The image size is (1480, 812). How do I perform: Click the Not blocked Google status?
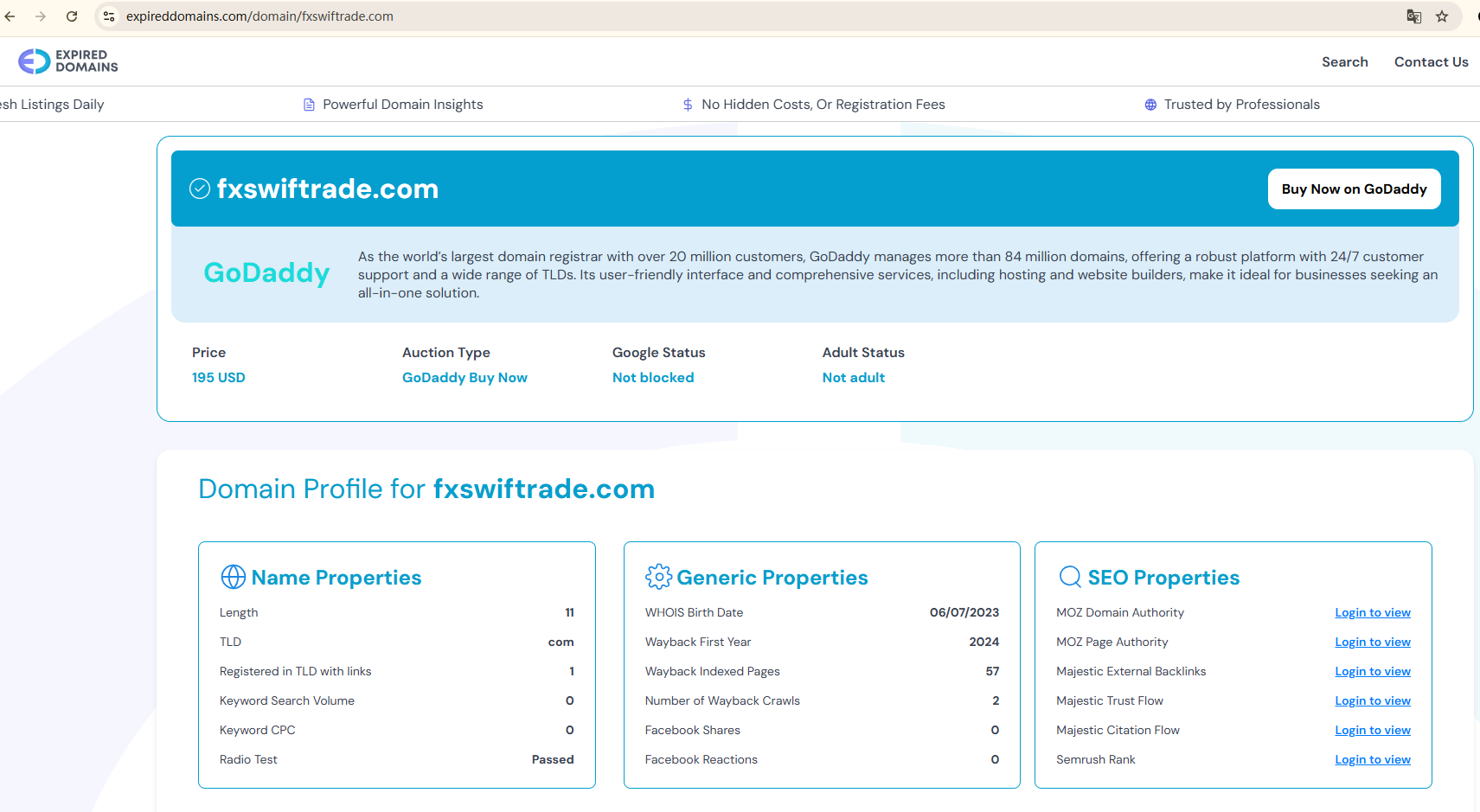click(653, 378)
